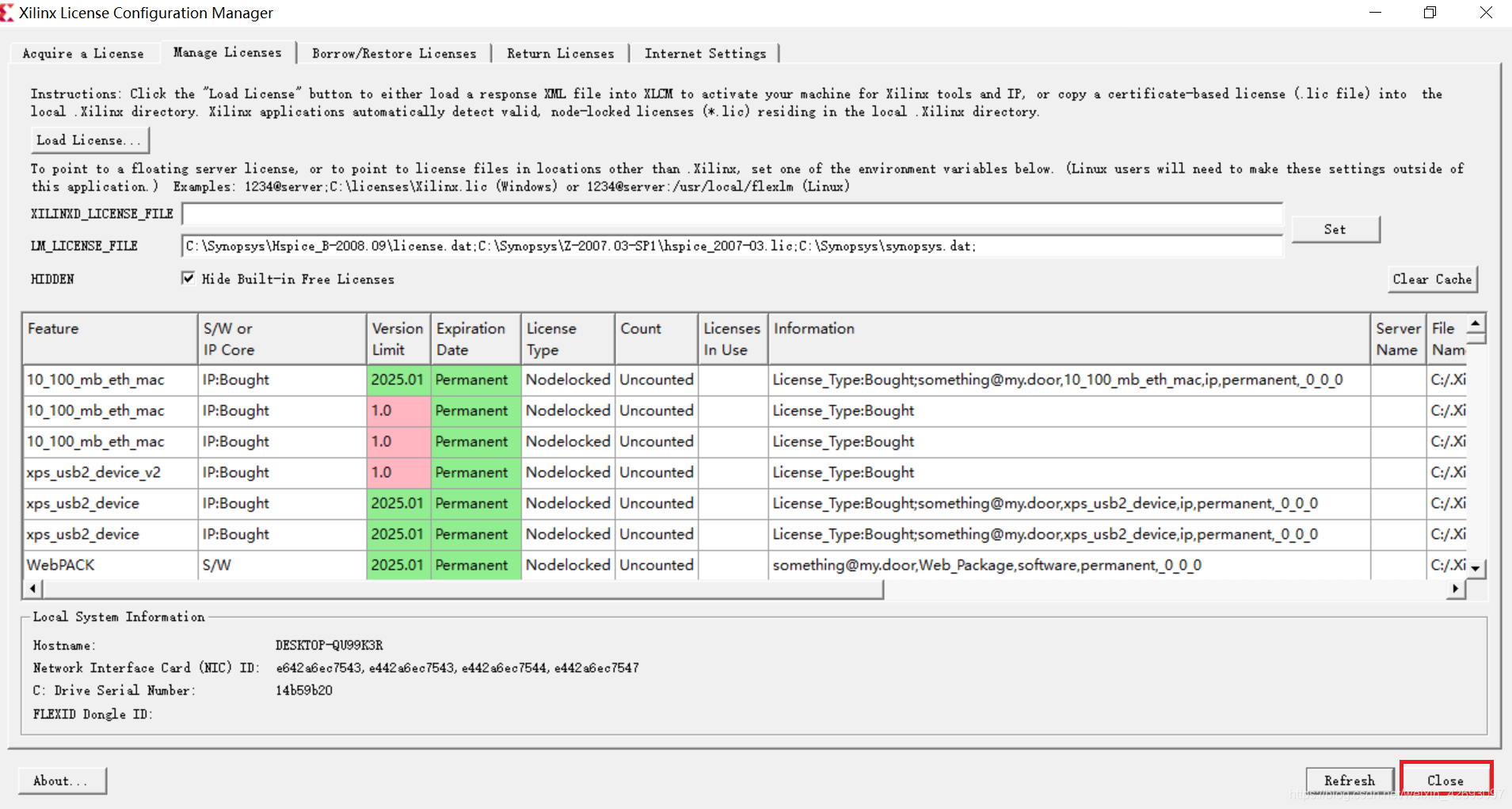Viewport: 1512px width, 809px height.
Task: Select the WebPACK feature row
Action: [x=745, y=565]
